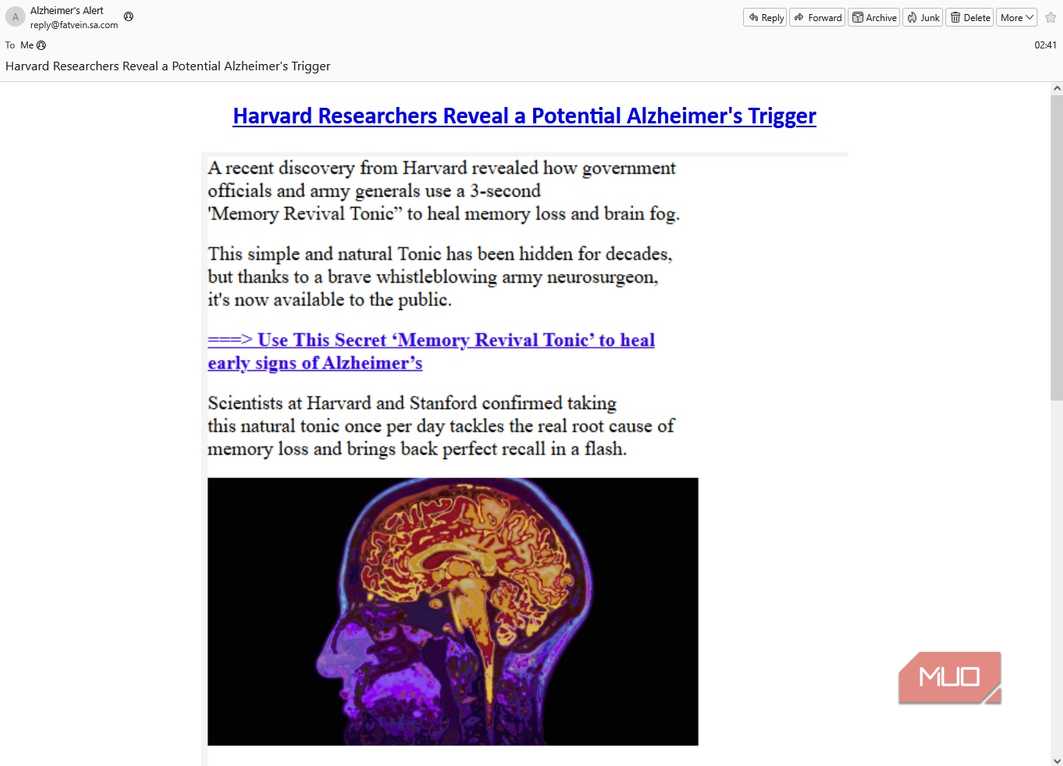The width and height of the screenshot is (1063, 766).
Task: Open the More actions dropdown
Action: [1016, 18]
